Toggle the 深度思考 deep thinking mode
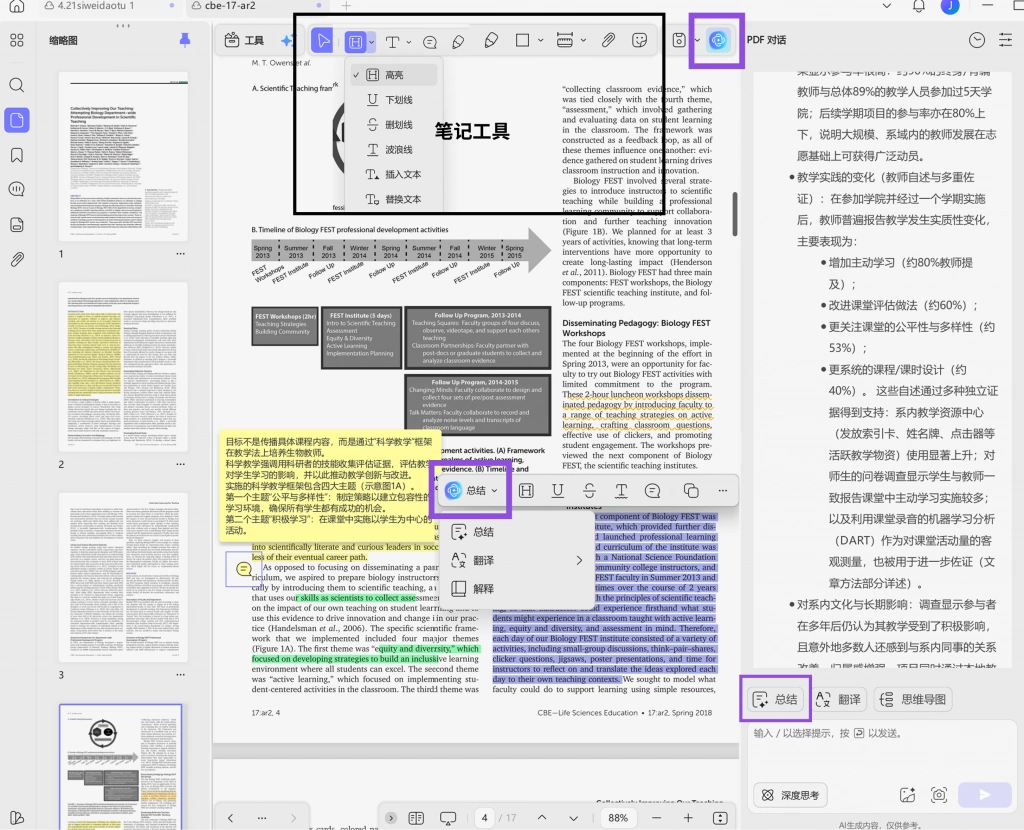 (791, 795)
